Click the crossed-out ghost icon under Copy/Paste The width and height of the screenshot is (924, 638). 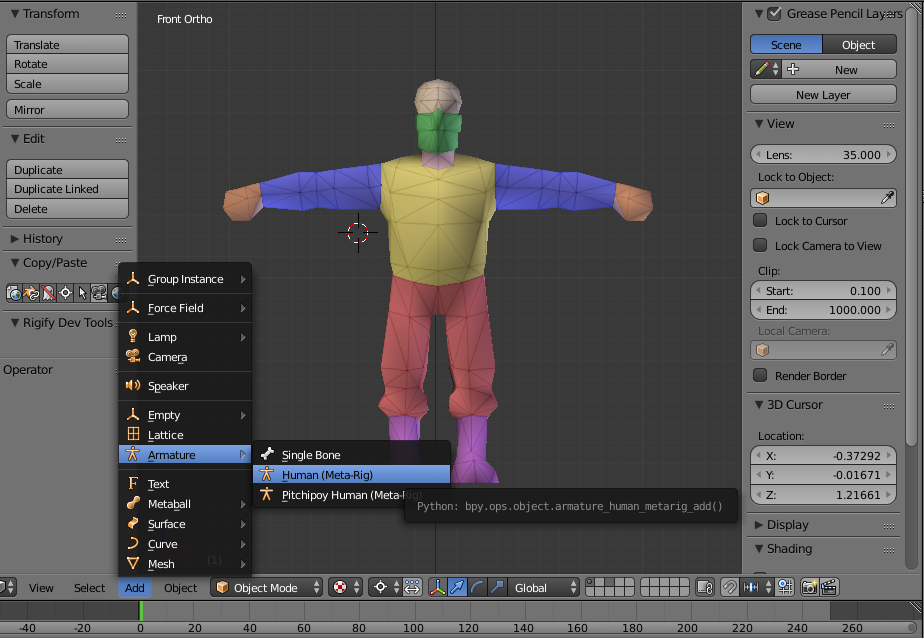click(48, 293)
